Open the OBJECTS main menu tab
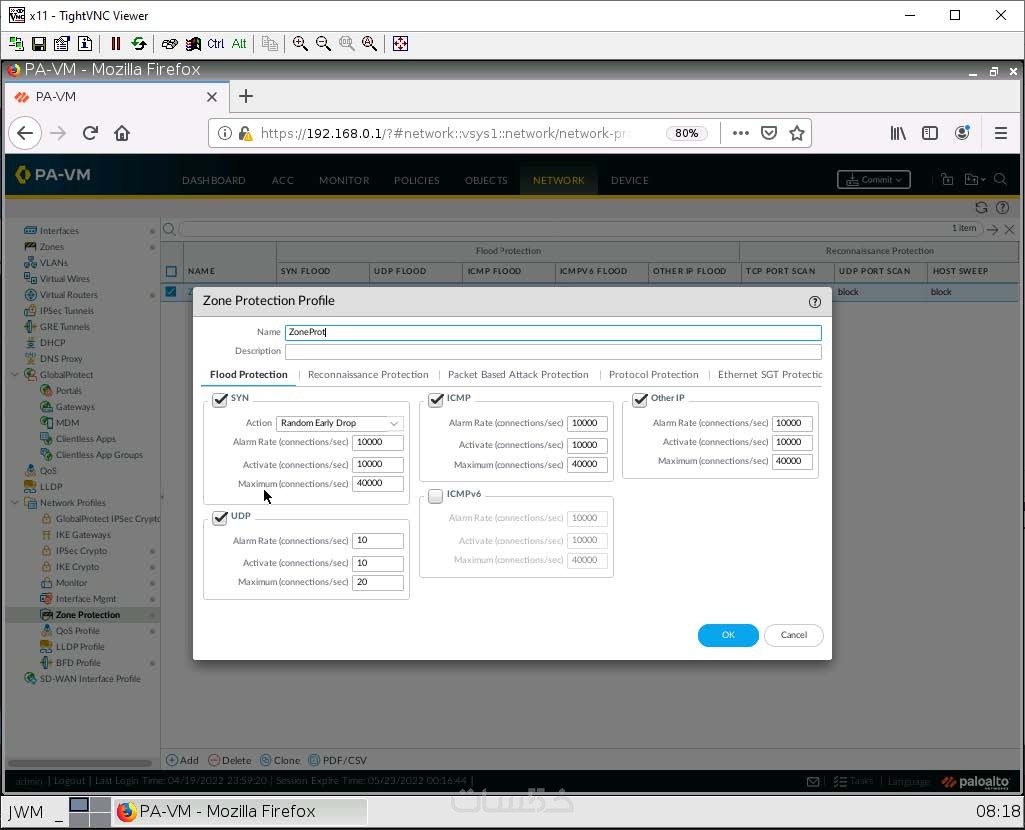Screen dimensions: 1025x830 point(486,180)
